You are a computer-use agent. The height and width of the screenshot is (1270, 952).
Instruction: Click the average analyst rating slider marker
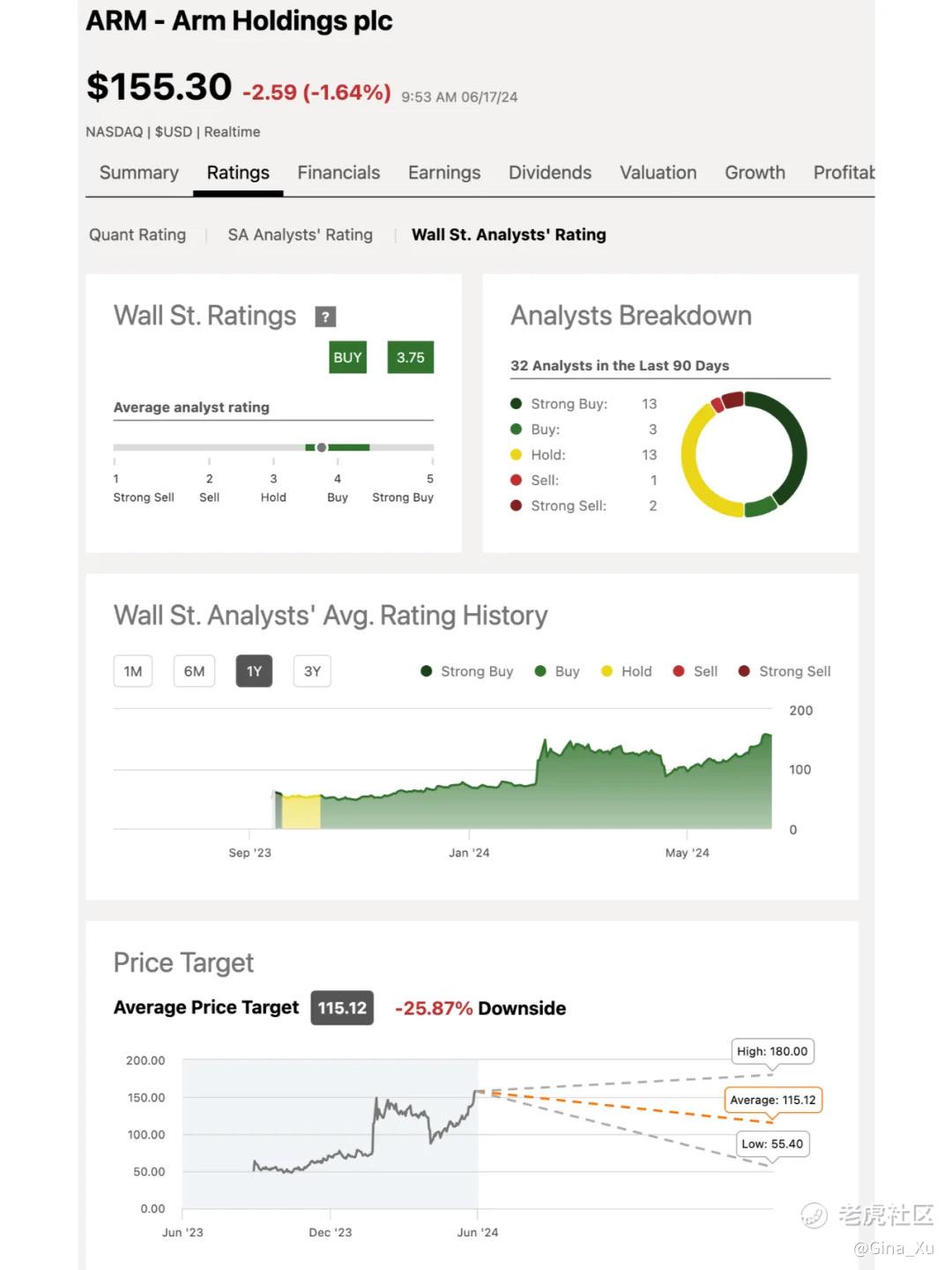322,447
